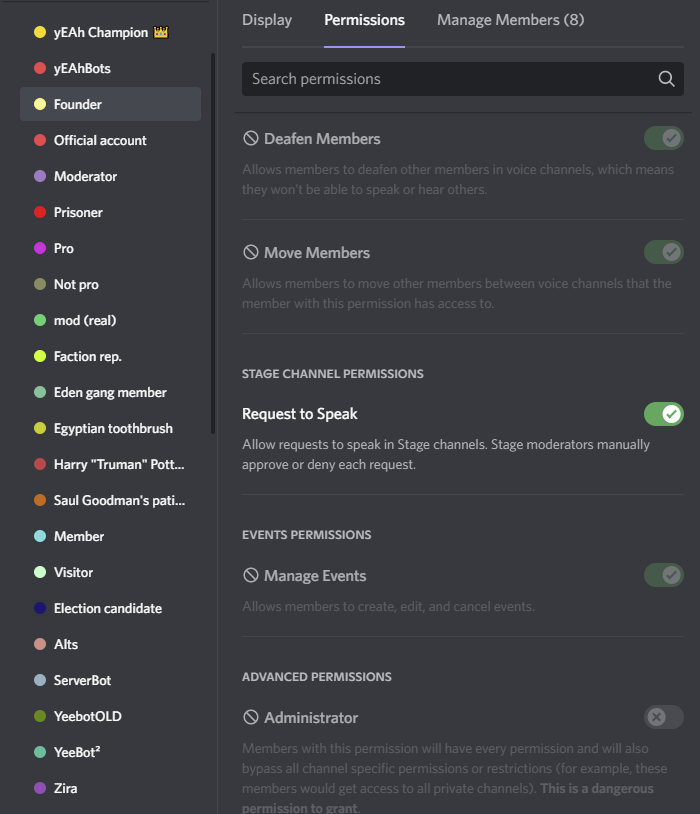Click the search magnifier icon
Screen dimensions: 700x814
(x=666, y=79)
